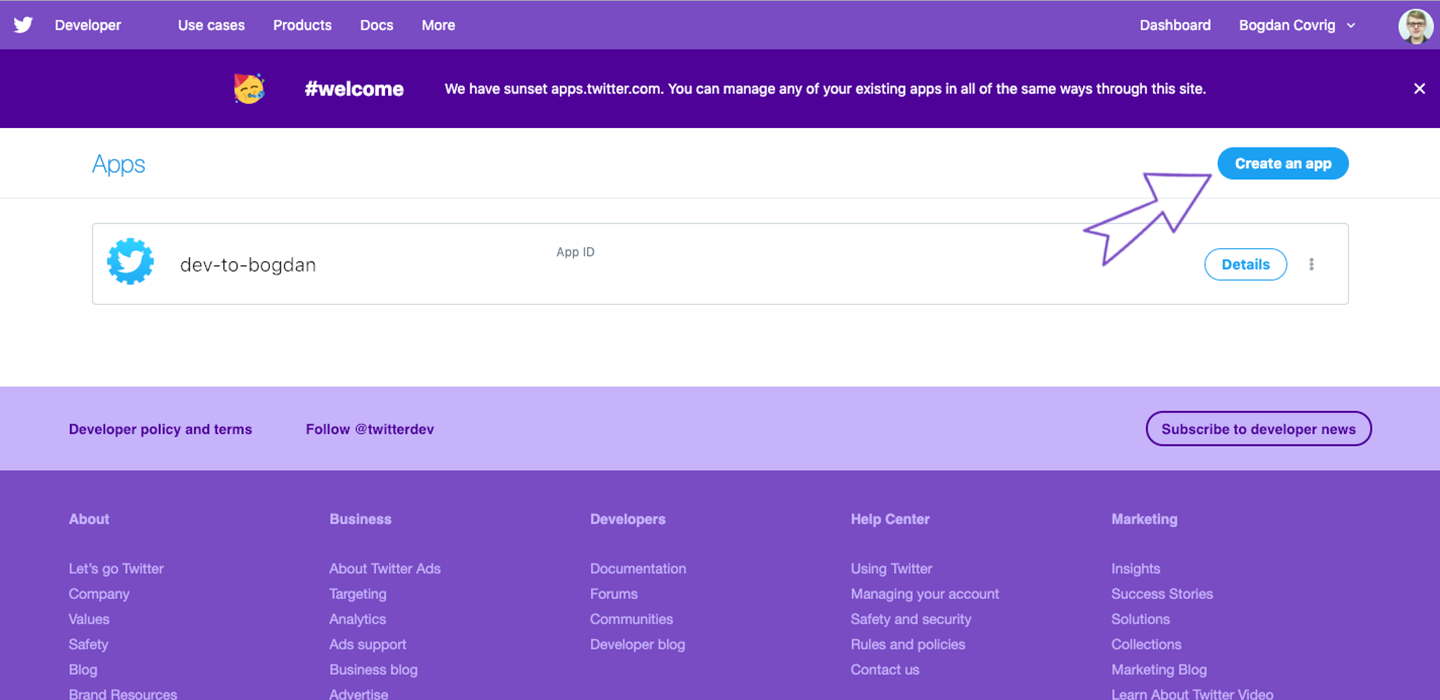Click the Create an app button
Image resolution: width=1440 pixels, height=700 pixels.
(x=1283, y=164)
